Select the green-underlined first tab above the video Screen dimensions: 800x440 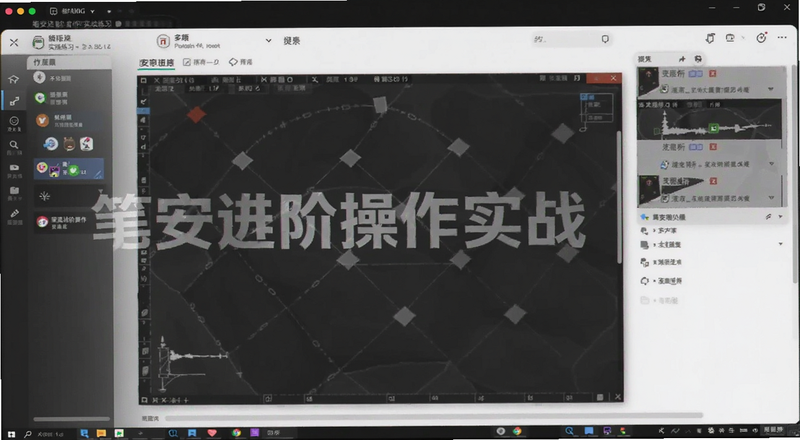tap(157, 63)
